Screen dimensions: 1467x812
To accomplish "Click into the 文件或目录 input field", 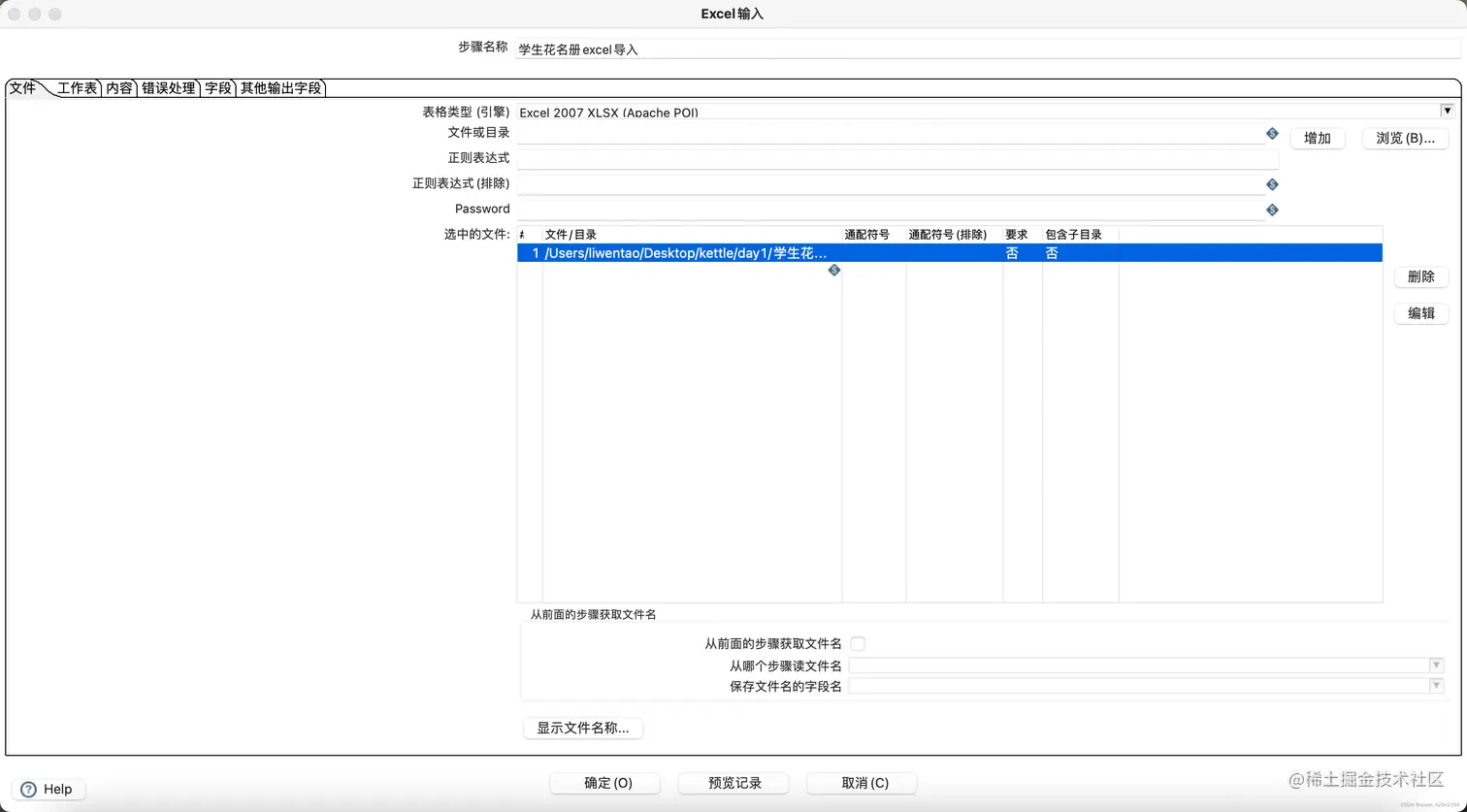I will click(890, 134).
